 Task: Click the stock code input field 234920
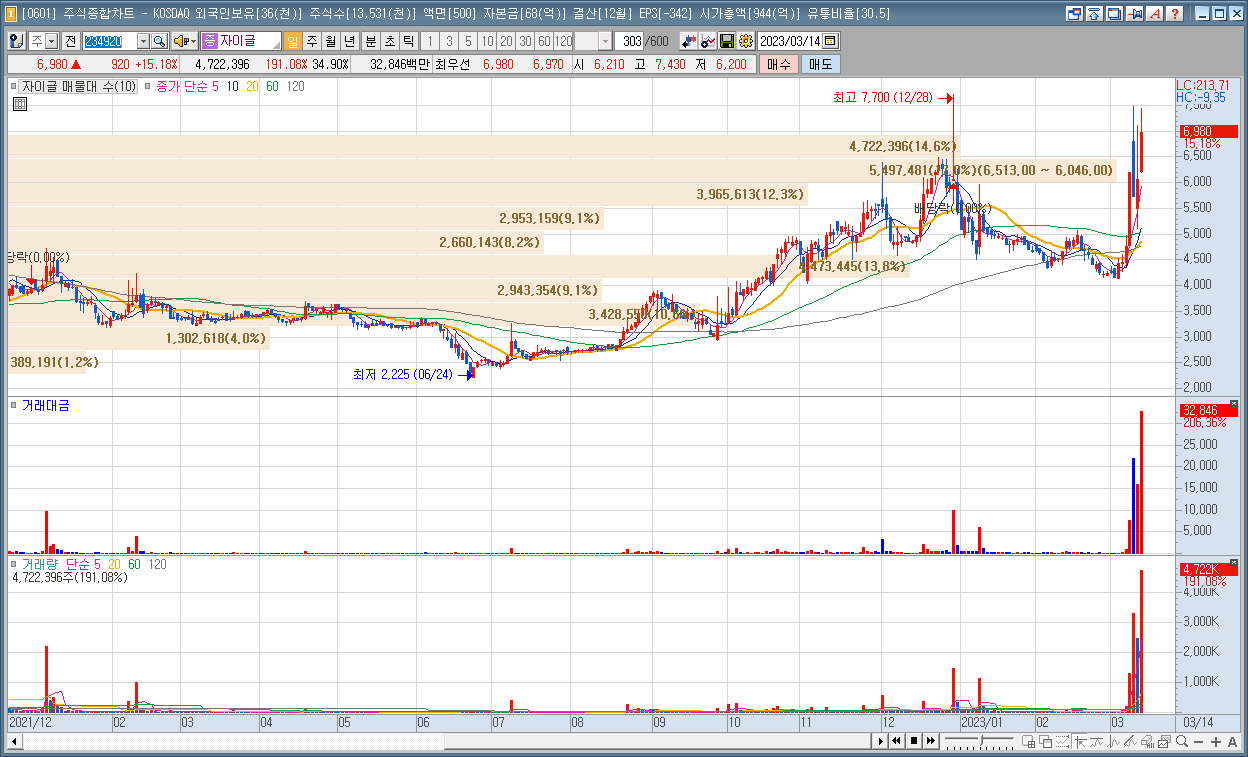(x=109, y=41)
